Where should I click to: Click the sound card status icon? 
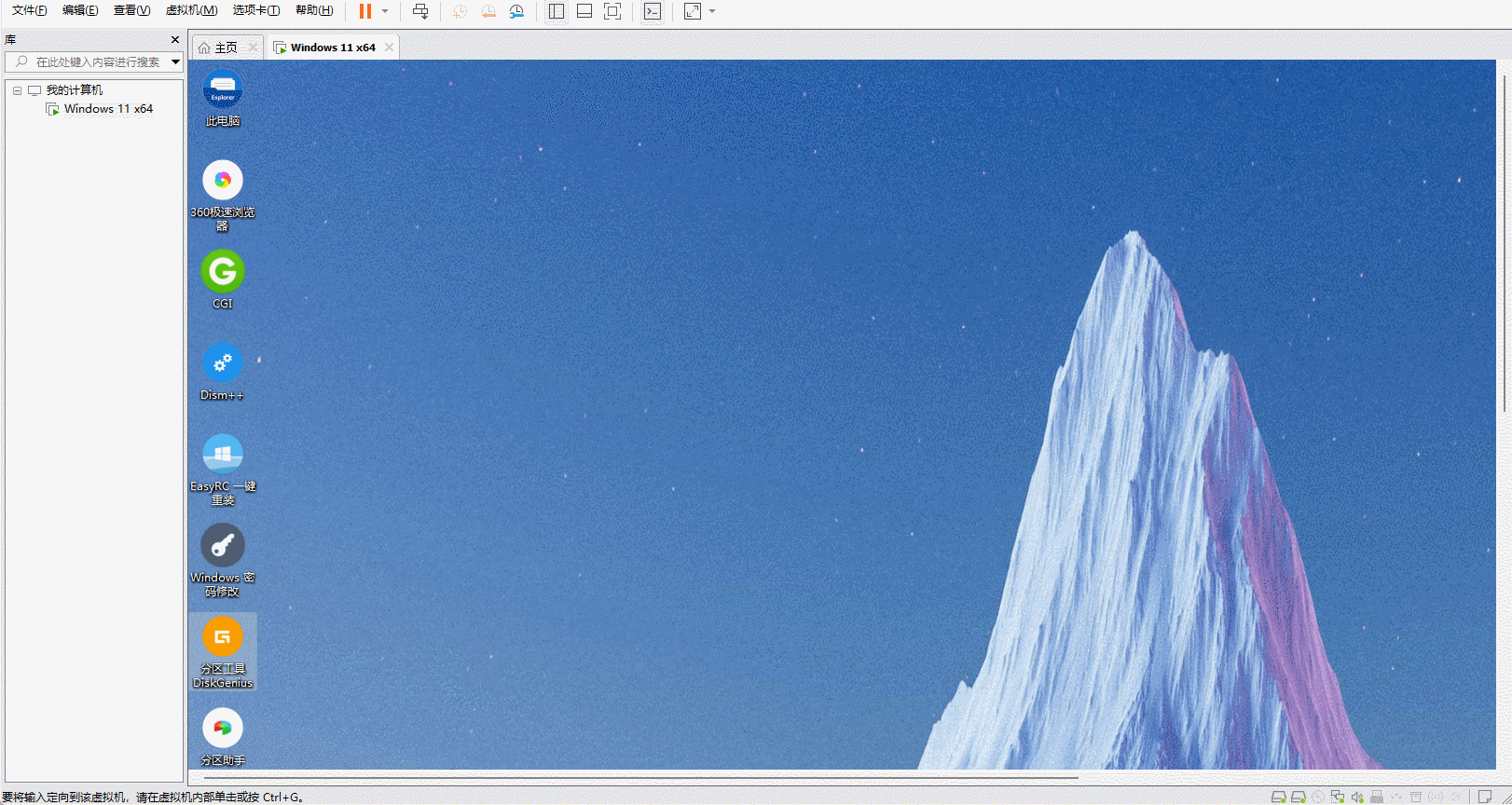(1357, 797)
